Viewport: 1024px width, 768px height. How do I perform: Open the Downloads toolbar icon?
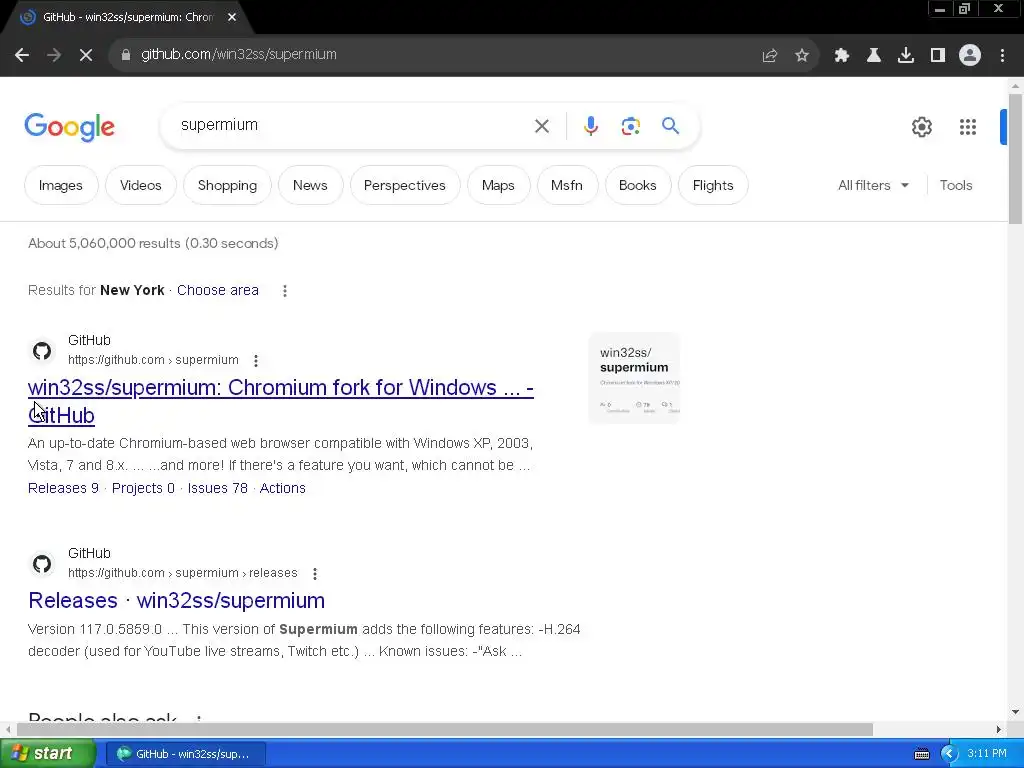coord(906,56)
